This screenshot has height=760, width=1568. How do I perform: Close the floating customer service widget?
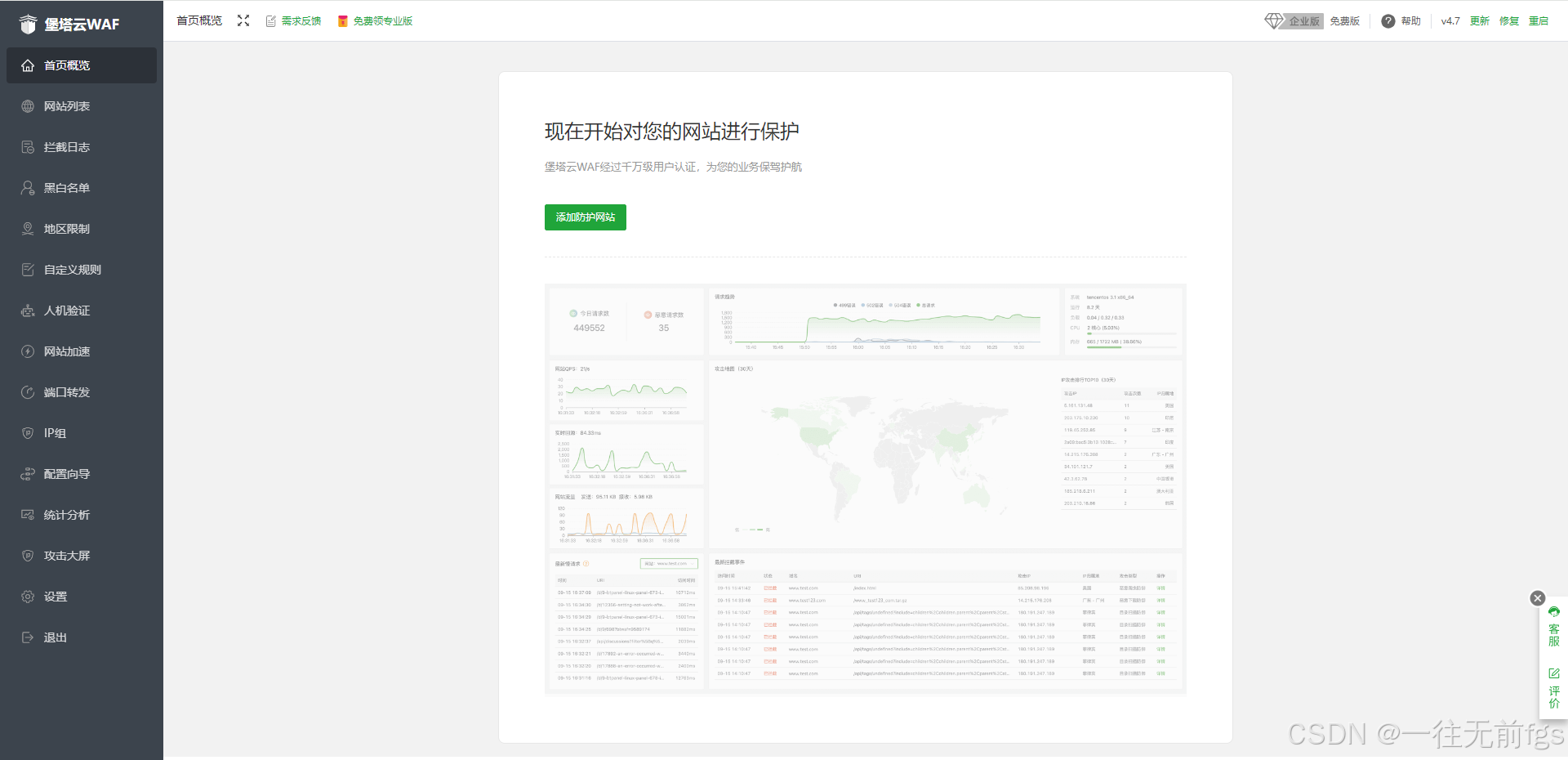point(1538,598)
